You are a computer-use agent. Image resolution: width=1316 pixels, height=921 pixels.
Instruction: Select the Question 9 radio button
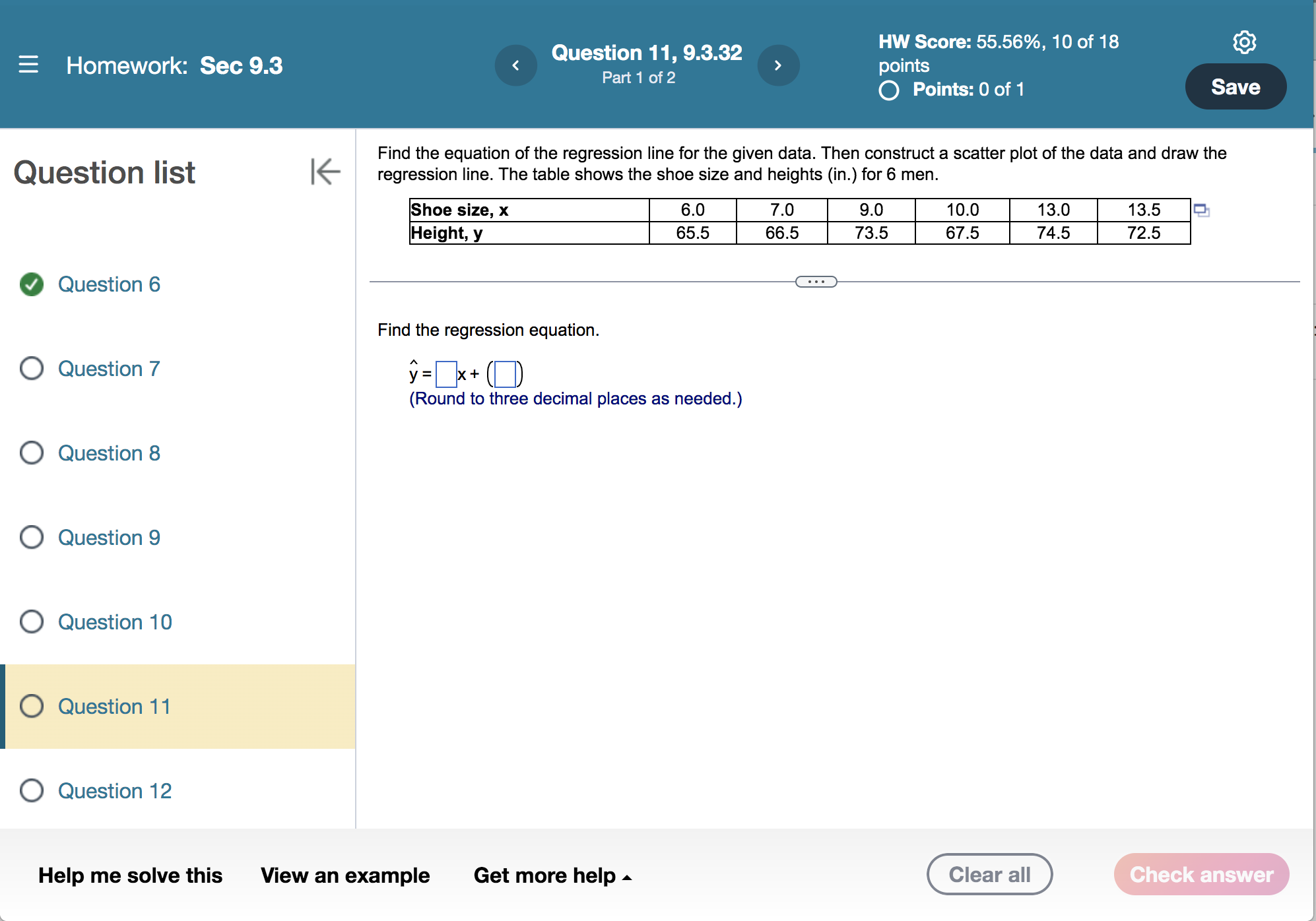coord(32,538)
